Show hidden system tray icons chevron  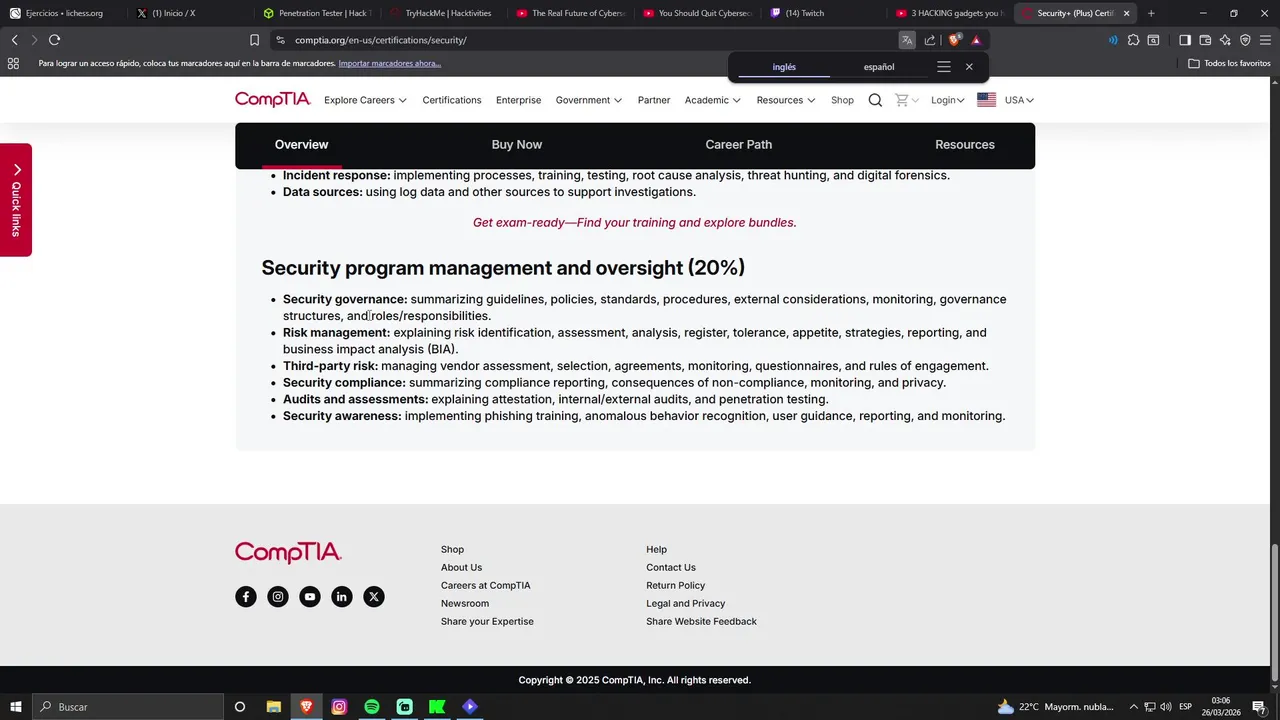click(1136, 707)
